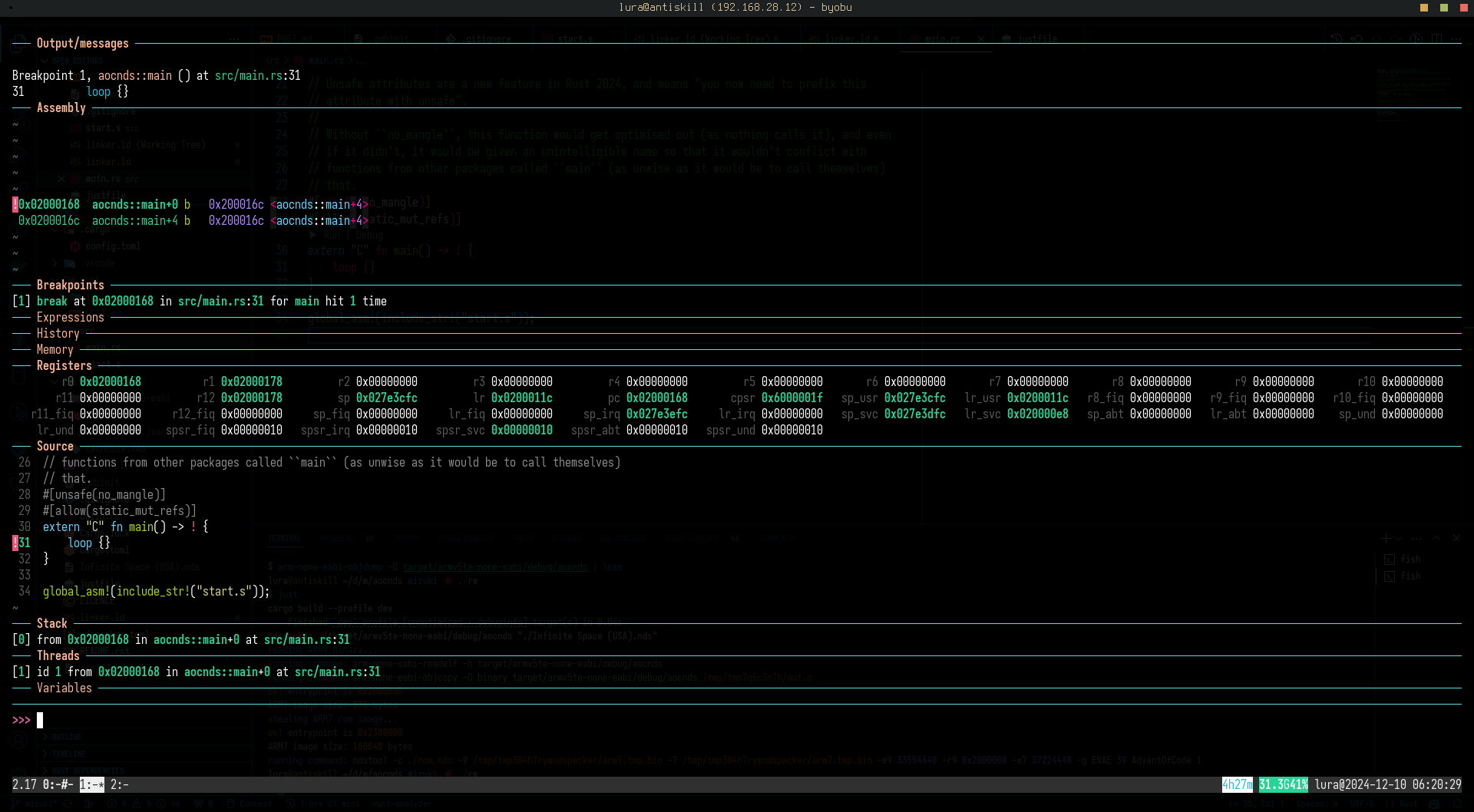Select breakpoint [1] entry in Breakpoints section
Viewport: 1474px width, 812px height.
tap(21, 301)
